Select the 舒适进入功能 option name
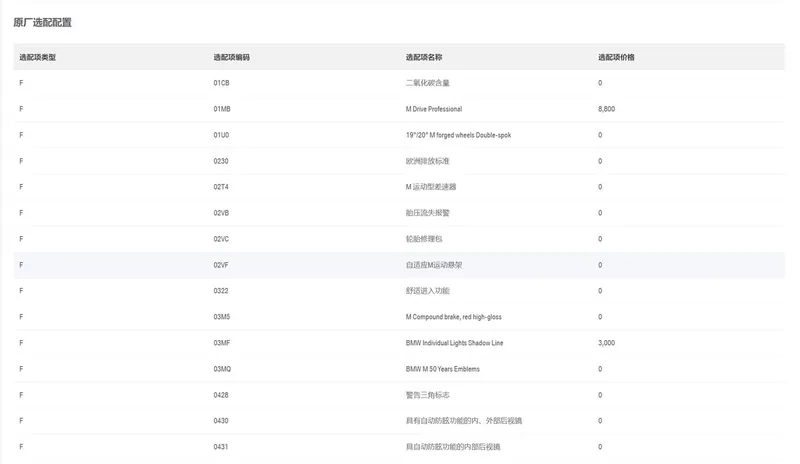Image resolution: width=800 pixels, height=464 pixels. tap(428, 290)
